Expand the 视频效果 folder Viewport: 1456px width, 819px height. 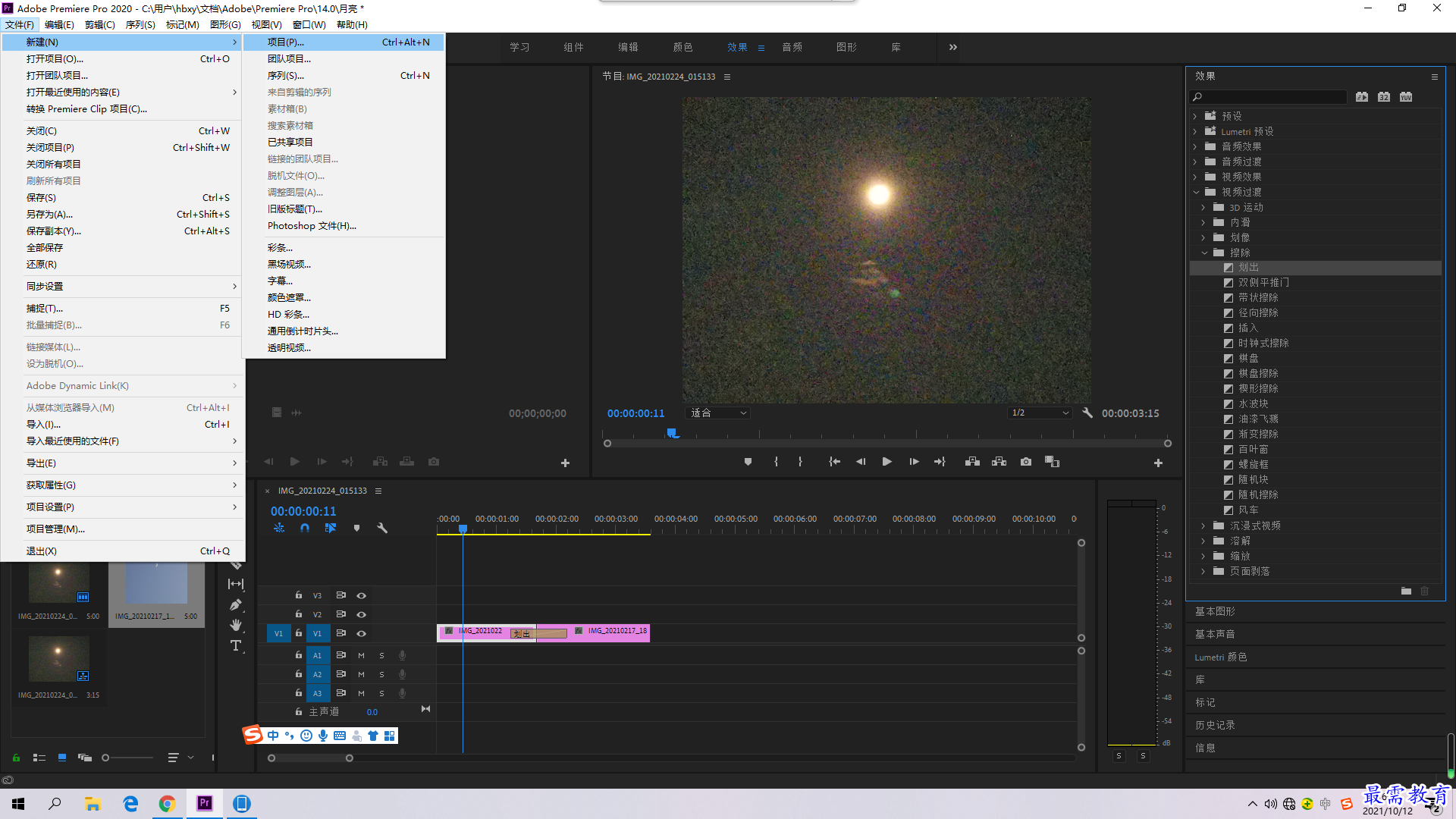point(1195,177)
